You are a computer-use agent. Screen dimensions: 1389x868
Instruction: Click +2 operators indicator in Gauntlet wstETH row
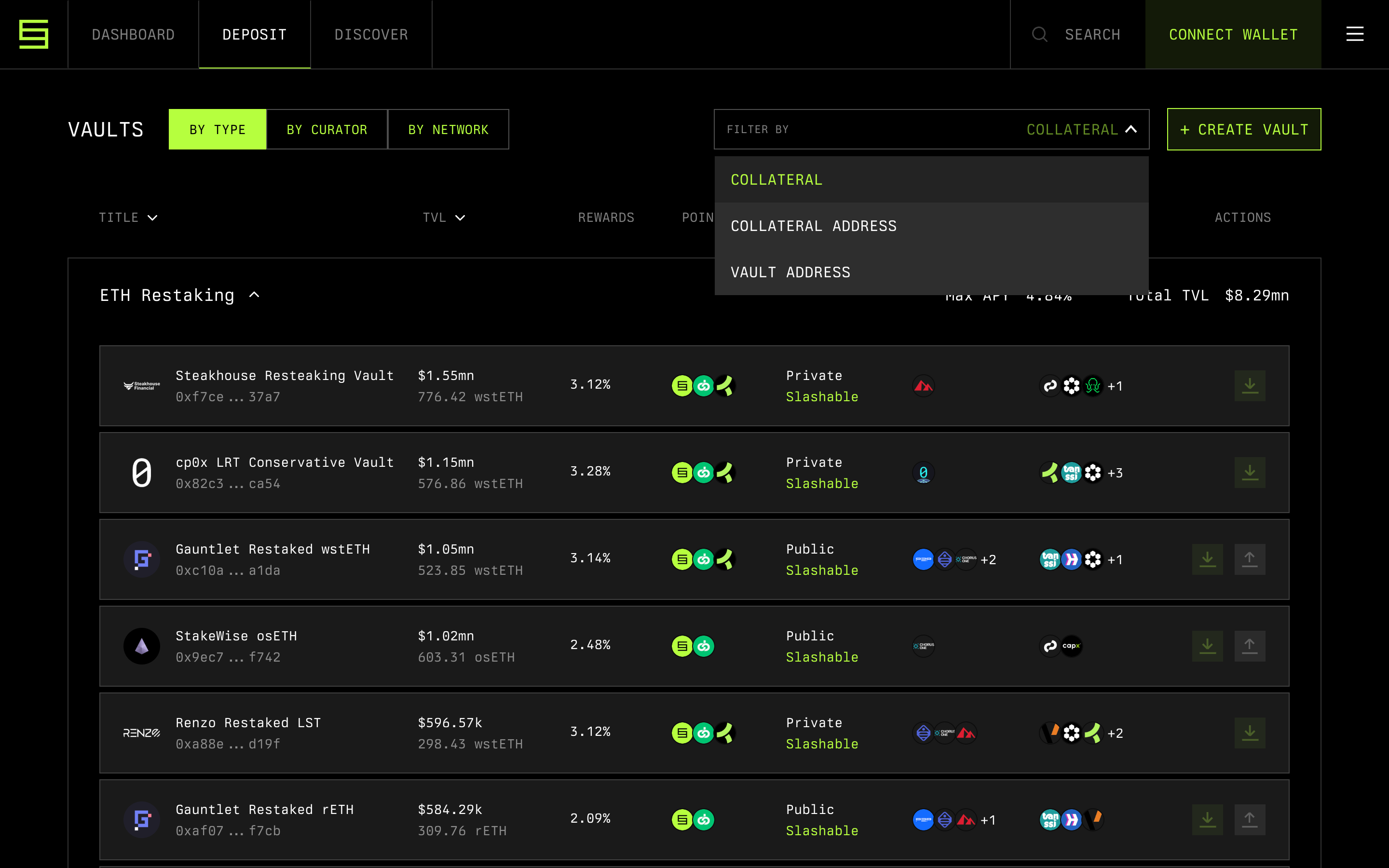pos(988,560)
